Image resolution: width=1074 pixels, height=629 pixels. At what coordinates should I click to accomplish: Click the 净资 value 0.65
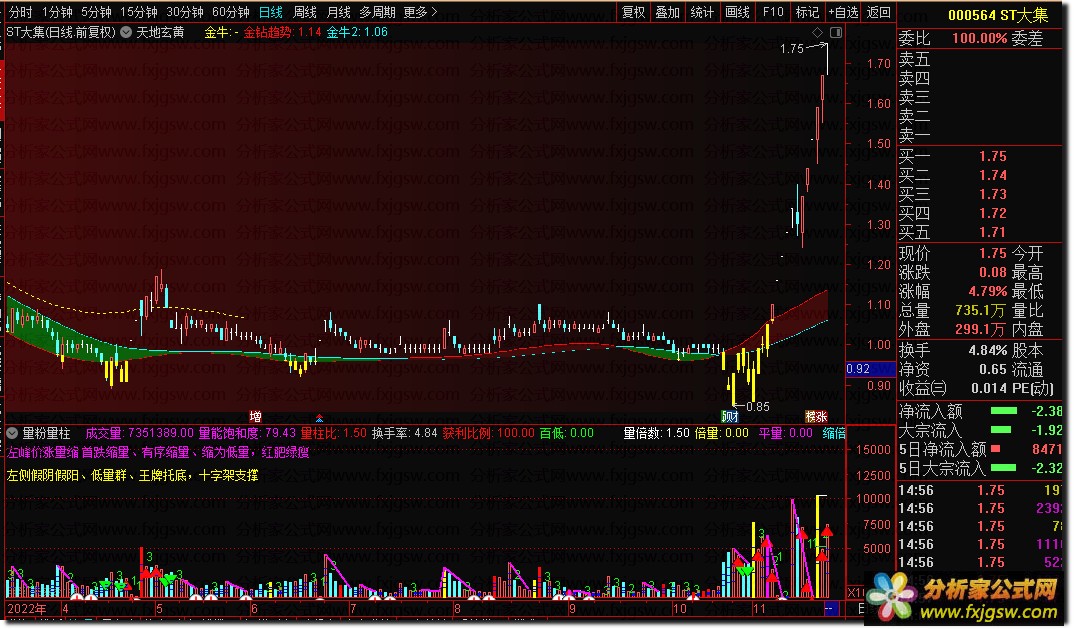992,369
